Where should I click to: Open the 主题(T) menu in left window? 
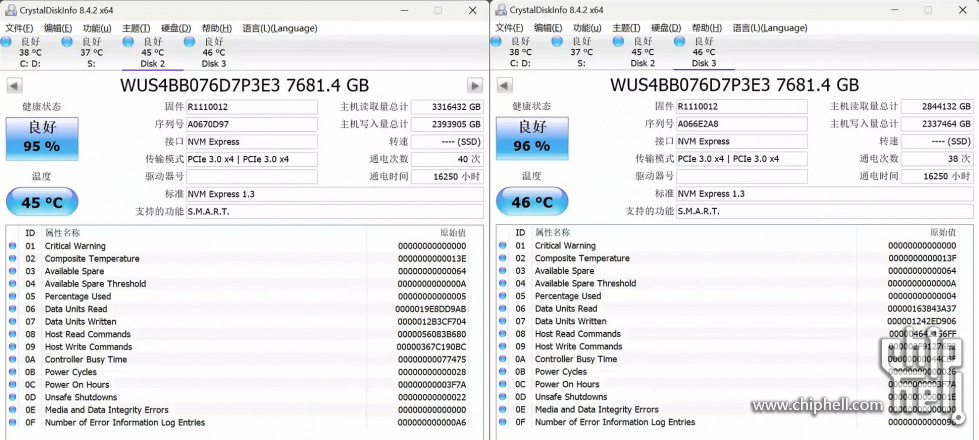136,28
